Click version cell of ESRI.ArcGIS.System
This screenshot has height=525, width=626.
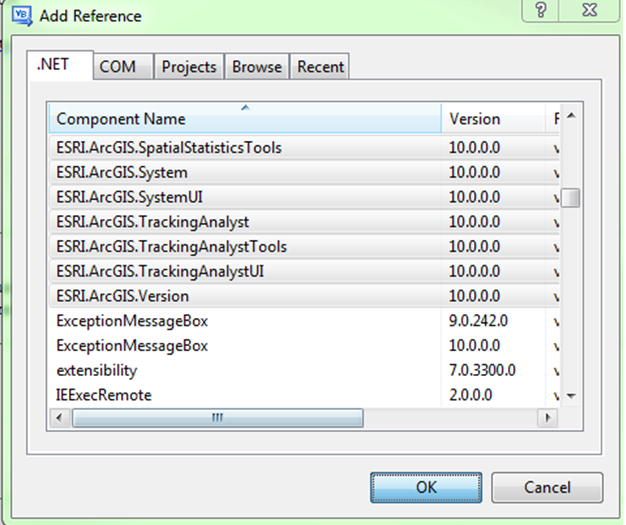(474, 172)
